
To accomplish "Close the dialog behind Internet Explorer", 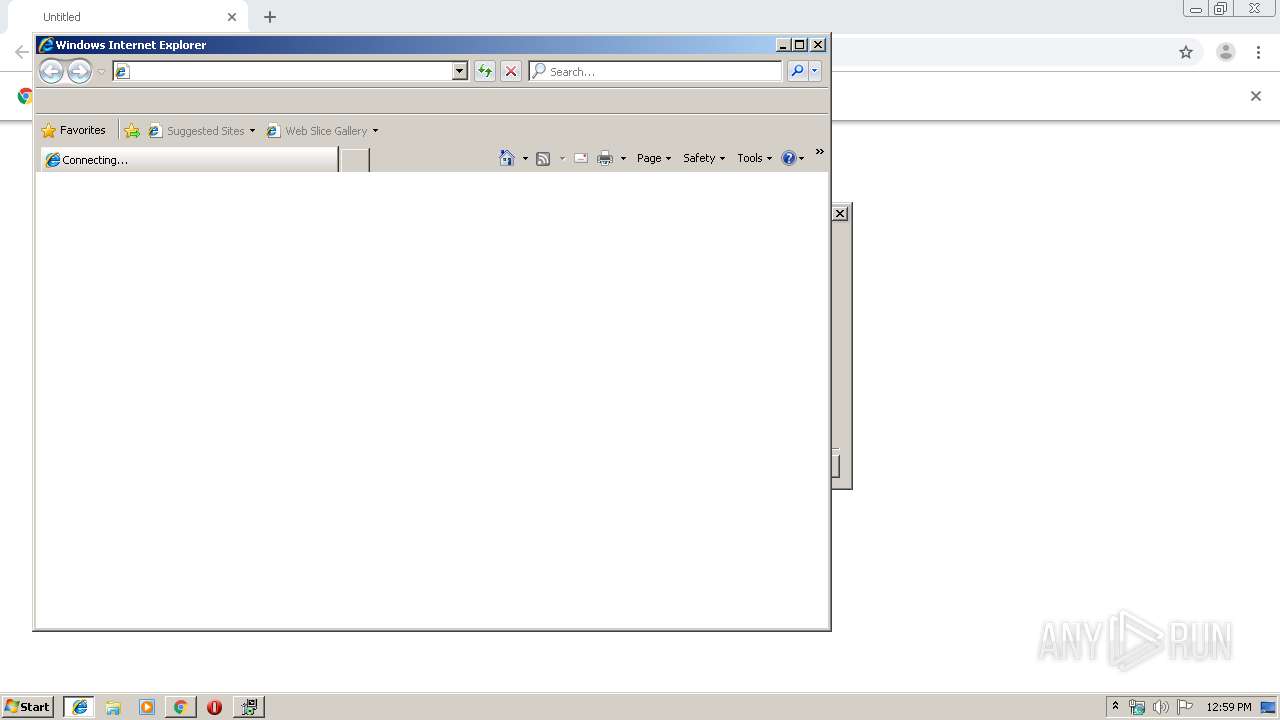I will [x=840, y=213].
